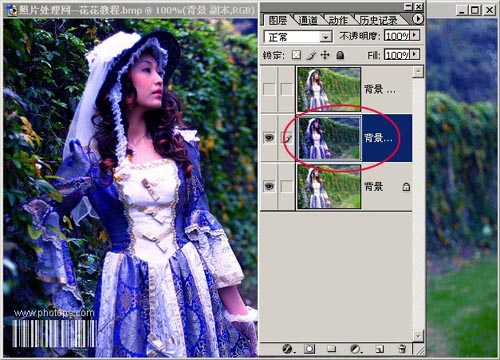Lock all with padlock icon

[x=340, y=55]
